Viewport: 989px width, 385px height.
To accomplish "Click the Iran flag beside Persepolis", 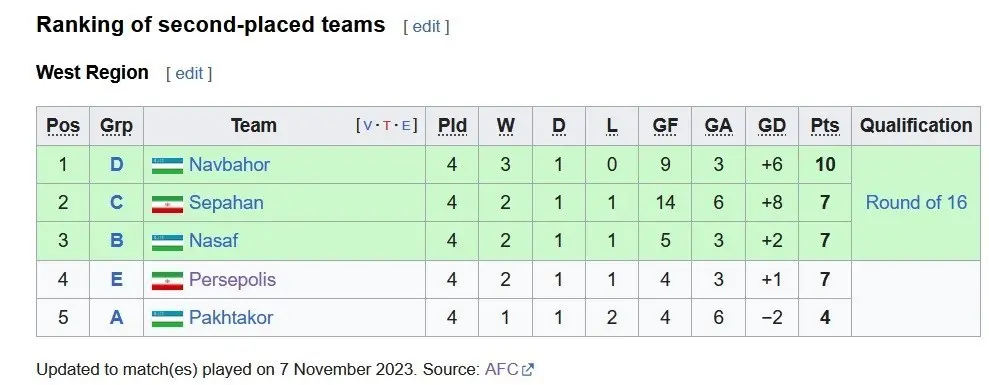I will click(167, 280).
